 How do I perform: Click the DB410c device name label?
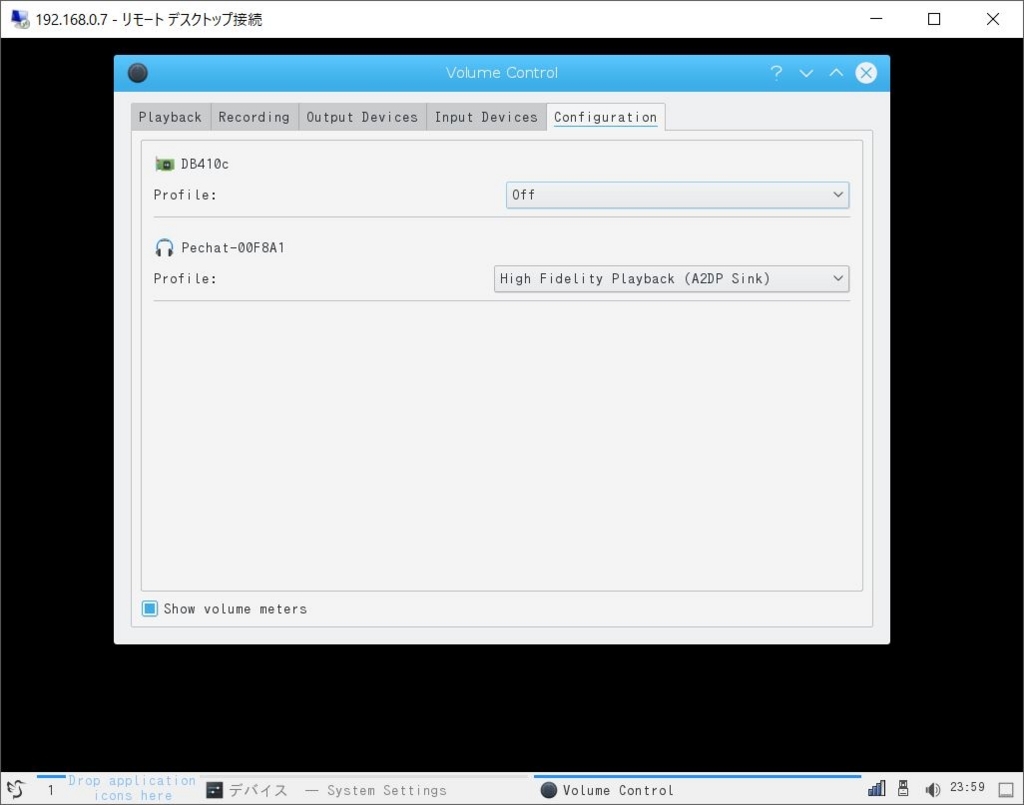[x=205, y=165]
